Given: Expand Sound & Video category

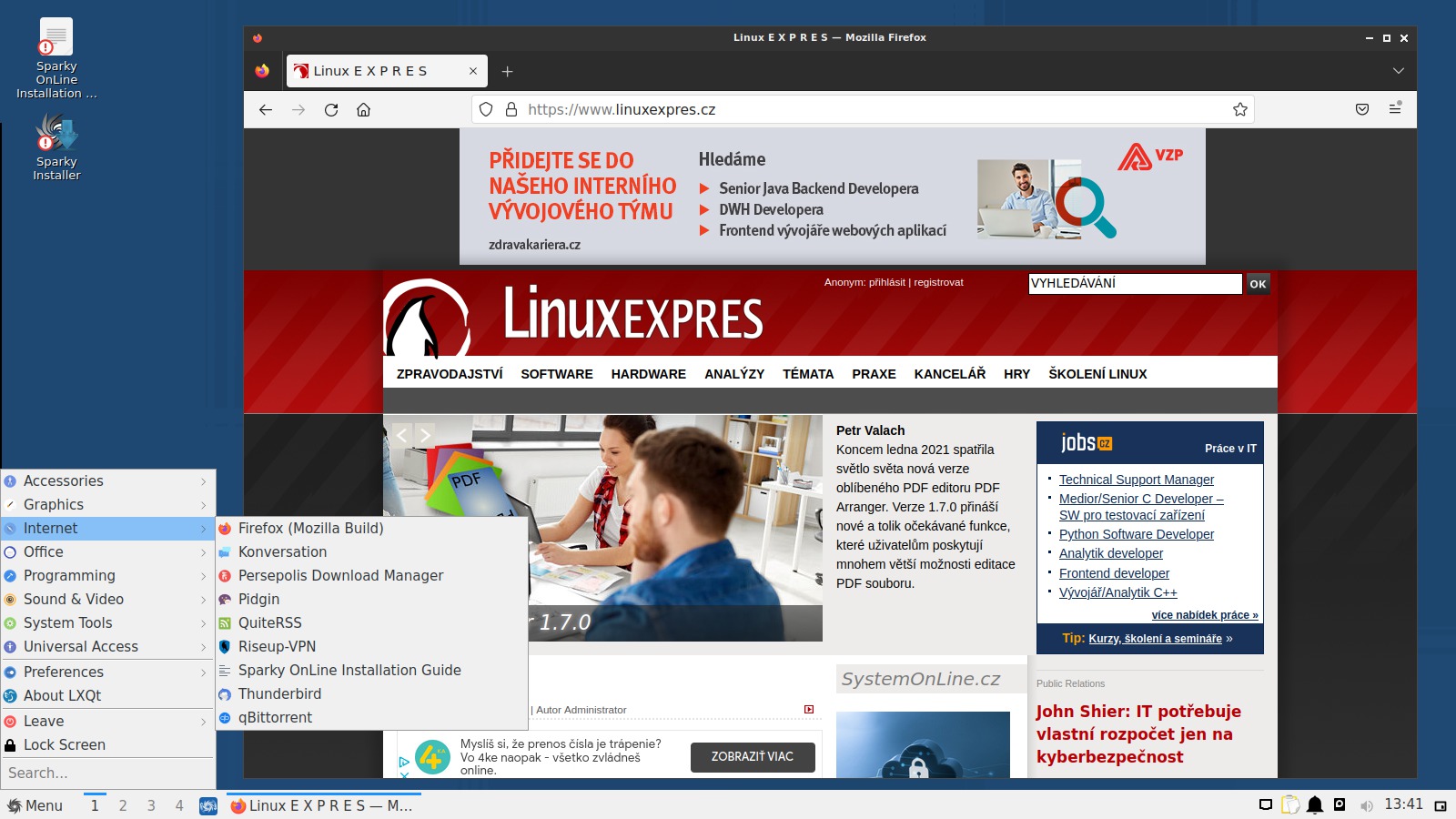Looking at the screenshot, I should pyautogui.click(x=107, y=599).
